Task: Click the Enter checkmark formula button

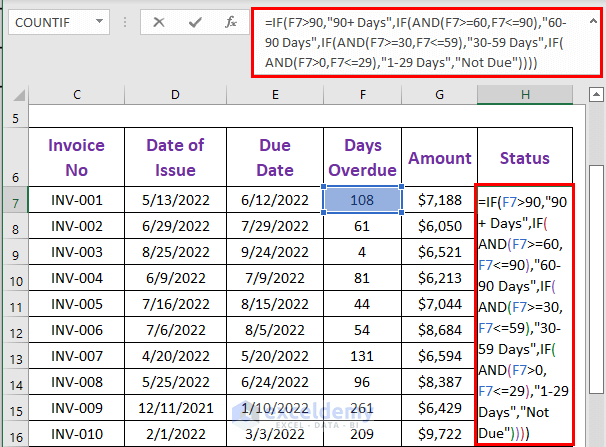Action: pos(196,21)
